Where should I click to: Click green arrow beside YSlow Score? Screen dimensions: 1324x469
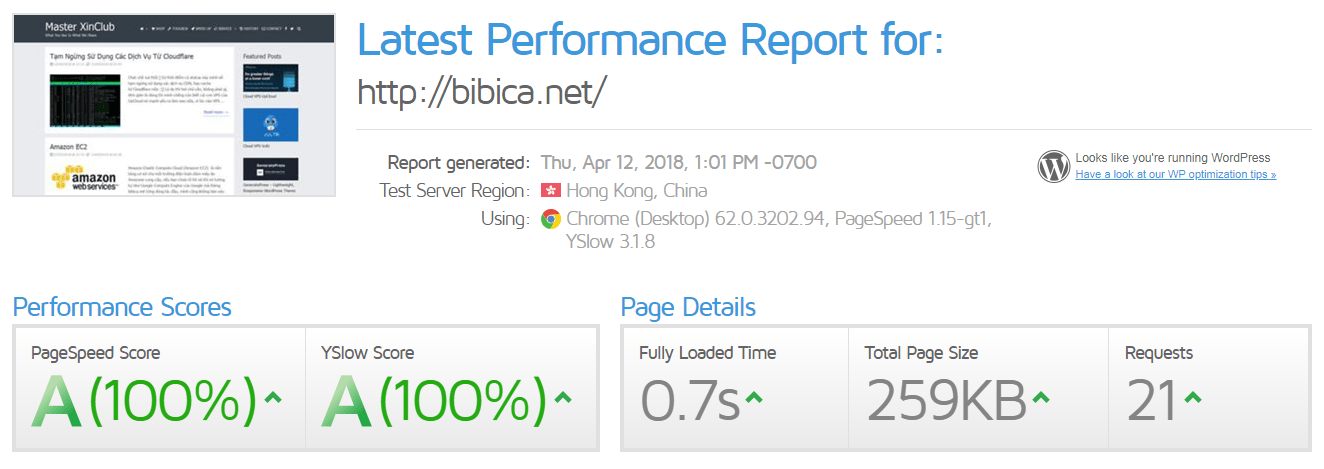pos(563,398)
